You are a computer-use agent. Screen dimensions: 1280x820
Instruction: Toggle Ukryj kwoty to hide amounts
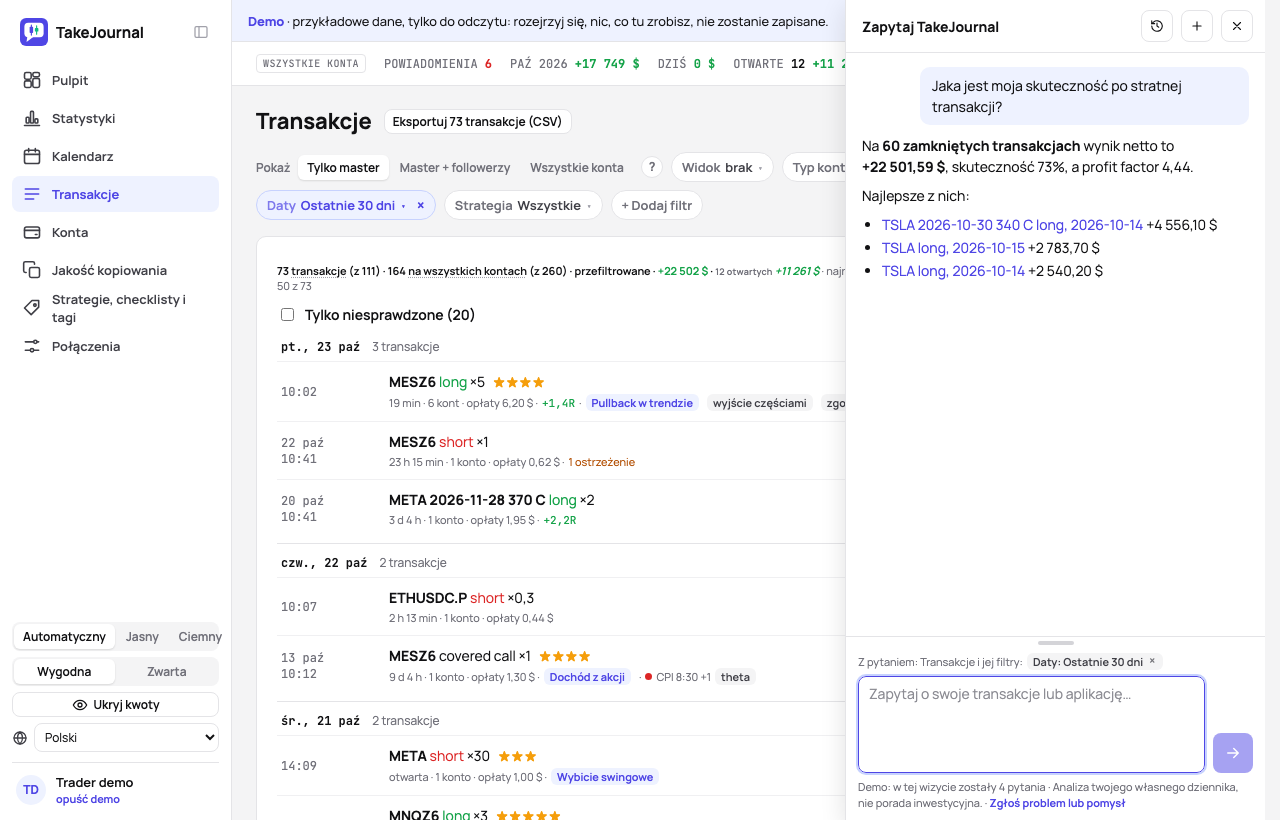[x=115, y=704]
